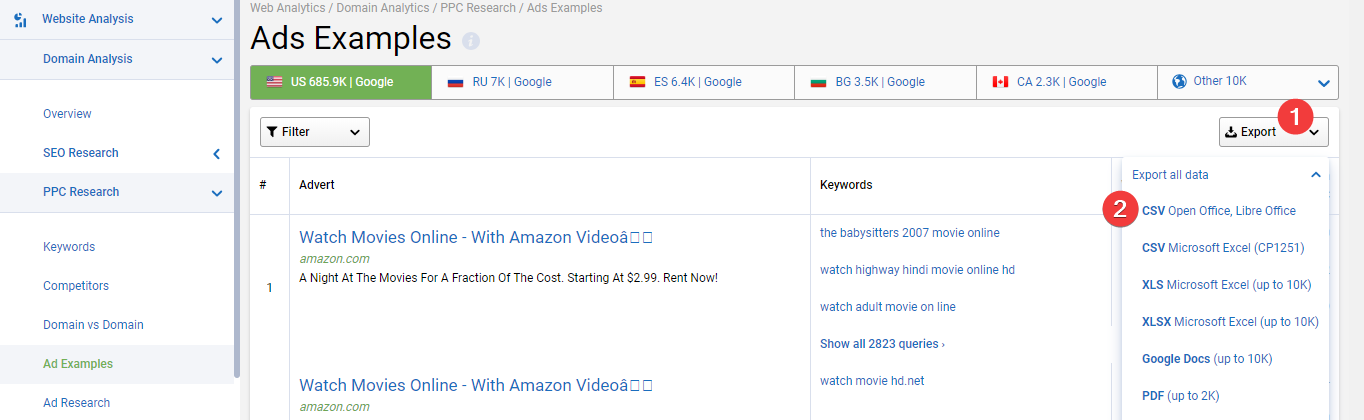Viewport: 1364px width, 420px height.
Task: Export to Google Docs
Action: tap(1207, 358)
